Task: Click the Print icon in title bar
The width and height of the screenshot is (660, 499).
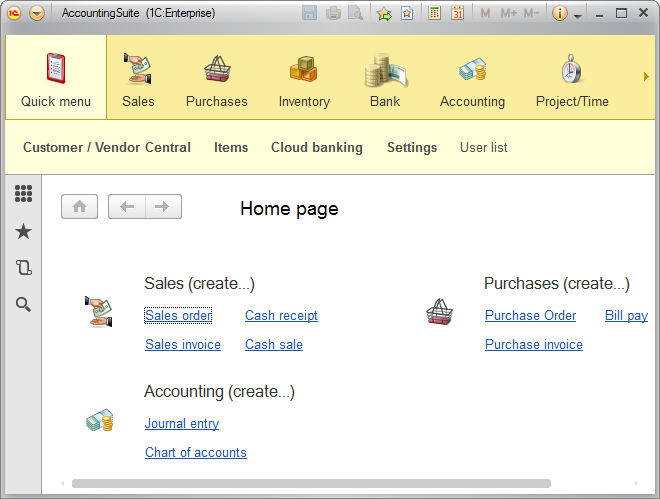Action: pyautogui.click(x=333, y=13)
